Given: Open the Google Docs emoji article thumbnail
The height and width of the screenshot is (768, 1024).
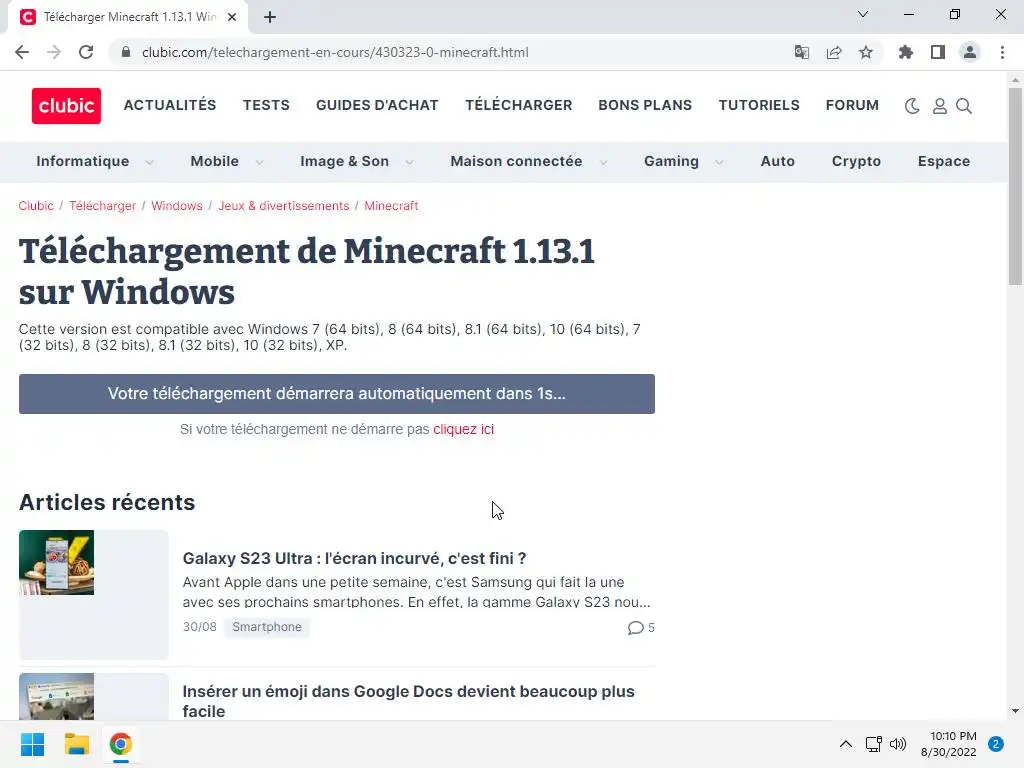Looking at the screenshot, I should [x=93, y=696].
